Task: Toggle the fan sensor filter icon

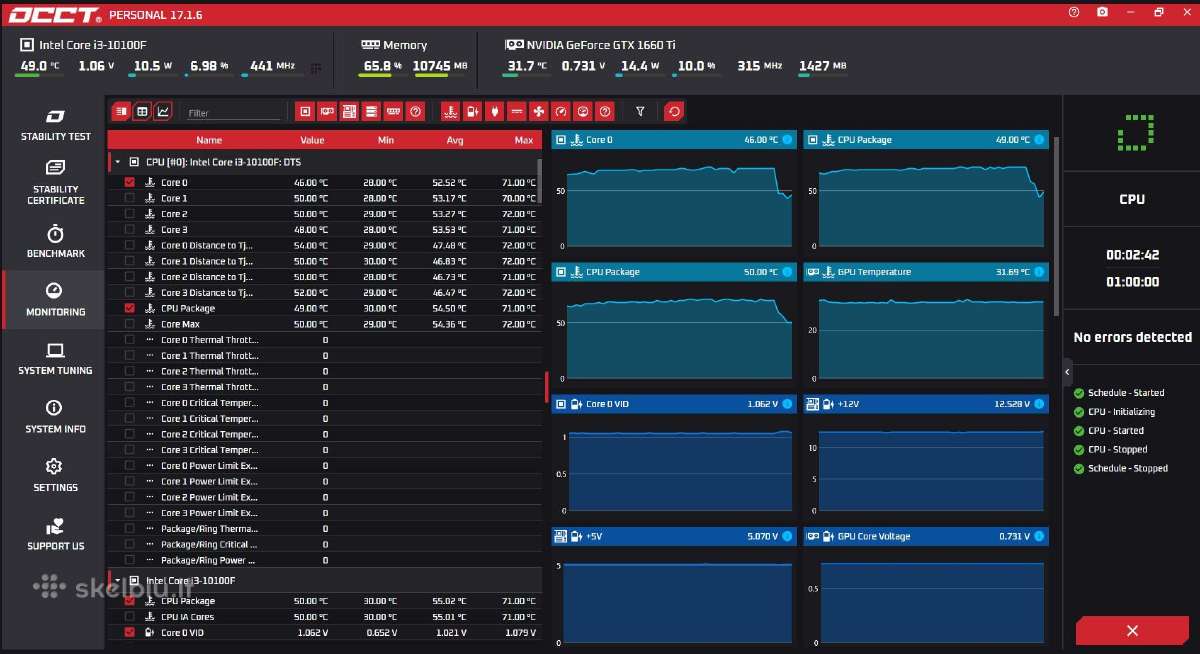Action: click(538, 111)
